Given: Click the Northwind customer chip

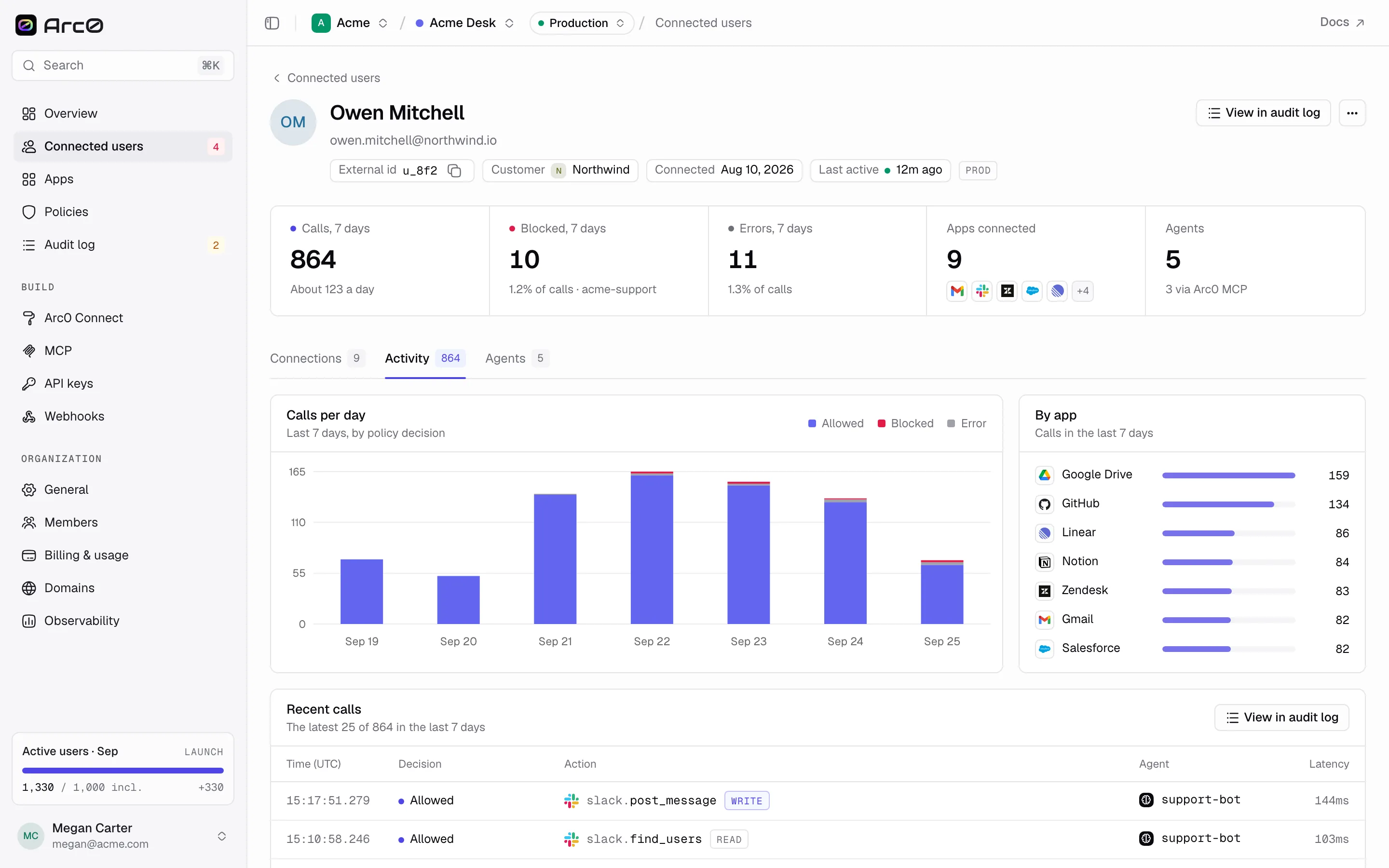Looking at the screenshot, I should tap(560, 171).
